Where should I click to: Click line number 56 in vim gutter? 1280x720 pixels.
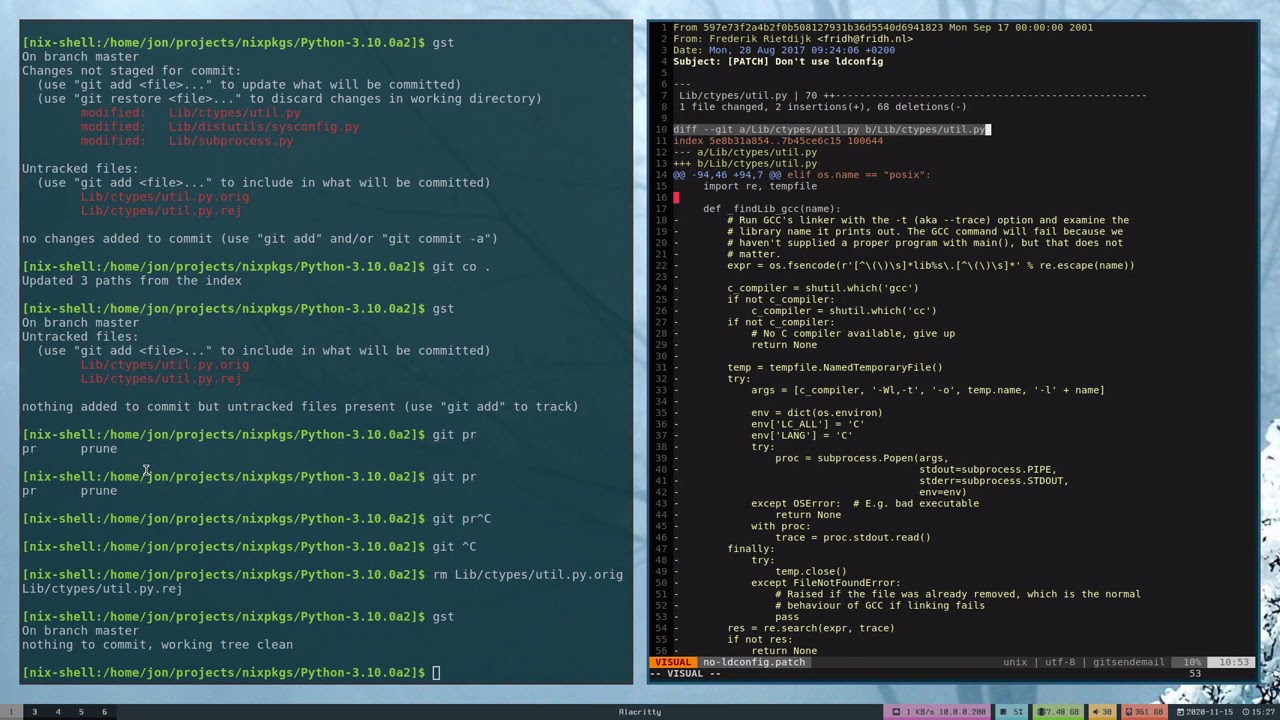661,651
